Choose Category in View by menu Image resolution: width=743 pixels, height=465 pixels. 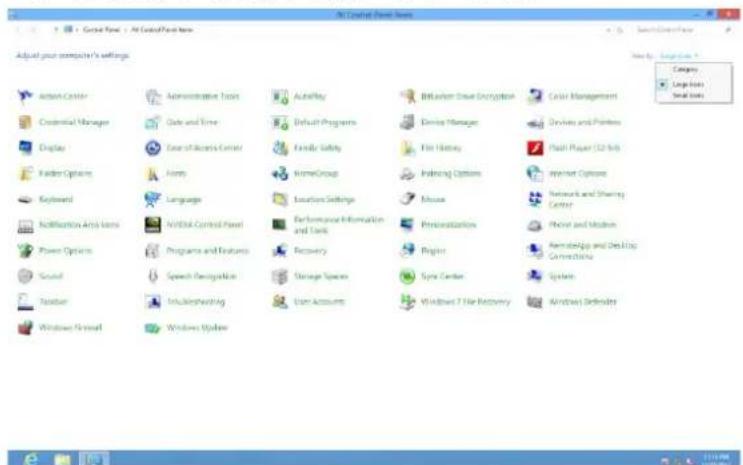[686, 70]
